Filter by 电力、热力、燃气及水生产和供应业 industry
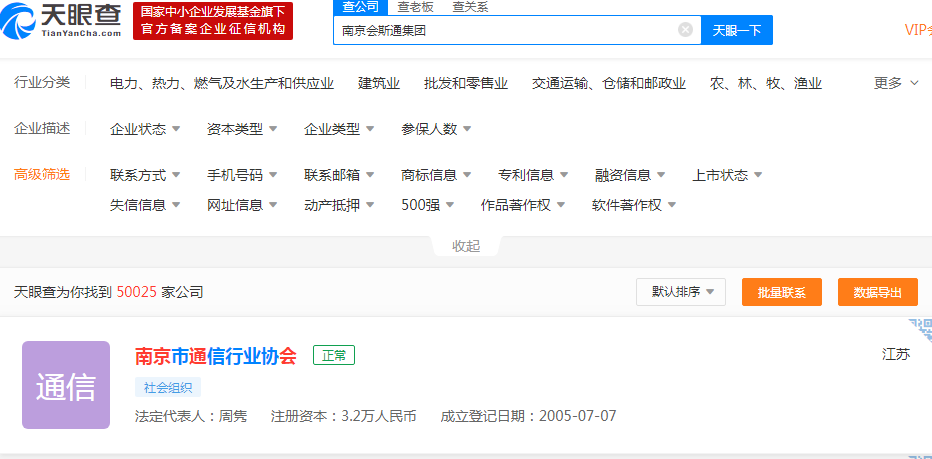This screenshot has height=459, width=932. (222, 83)
